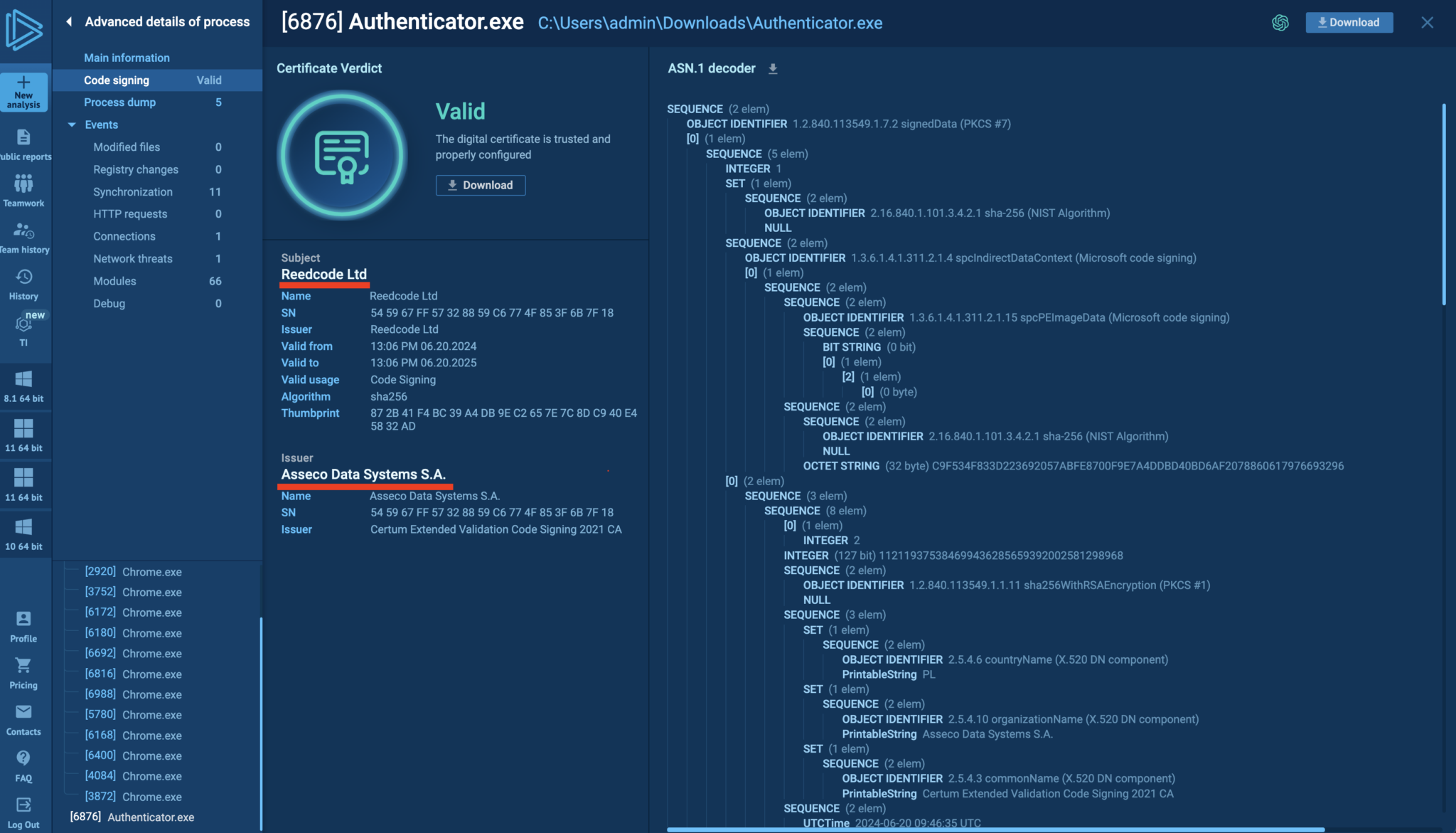Open the Team history icon

click(x=23, y=230)
